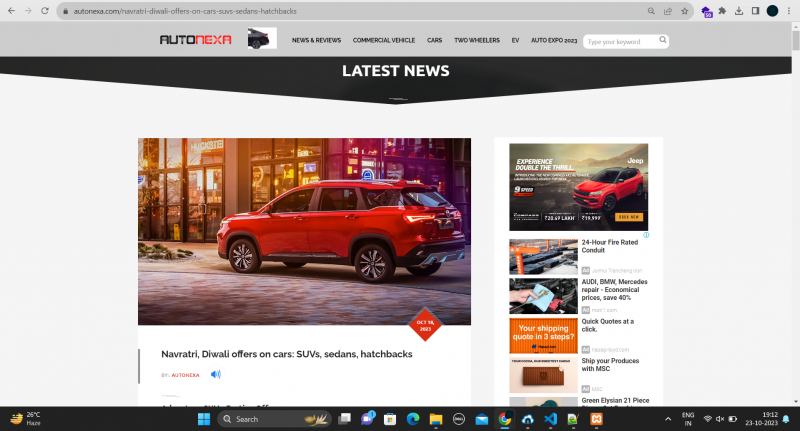
Task: Show hidden system tray icons chevron
Action: click(x=667, y=418)
